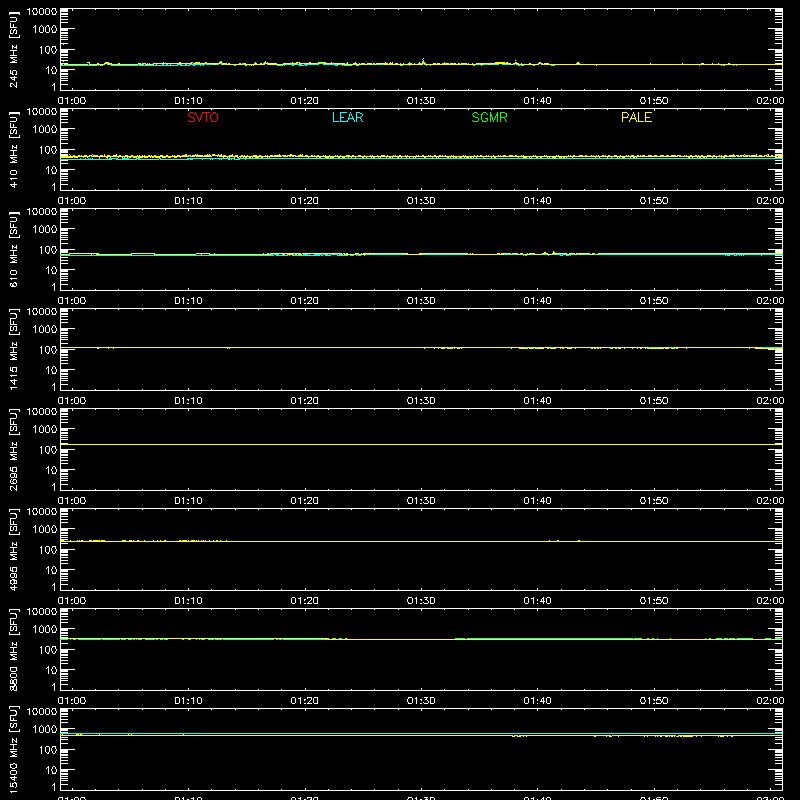Click the cyan trace in 15400 MHz plot
This screenshot has height=800, width=800.
tap(421, 733)
